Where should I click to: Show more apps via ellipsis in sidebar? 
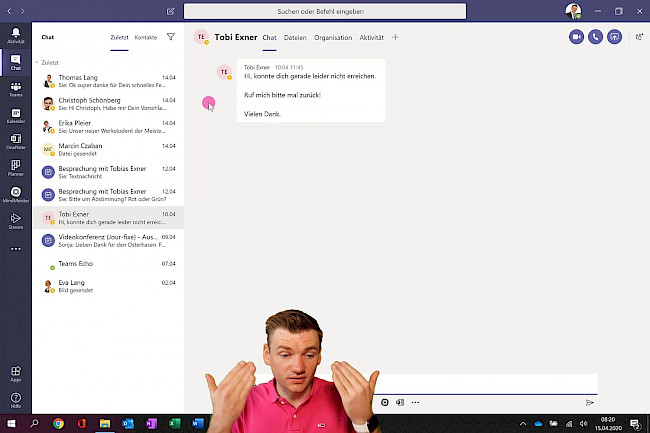pos(16,249)
